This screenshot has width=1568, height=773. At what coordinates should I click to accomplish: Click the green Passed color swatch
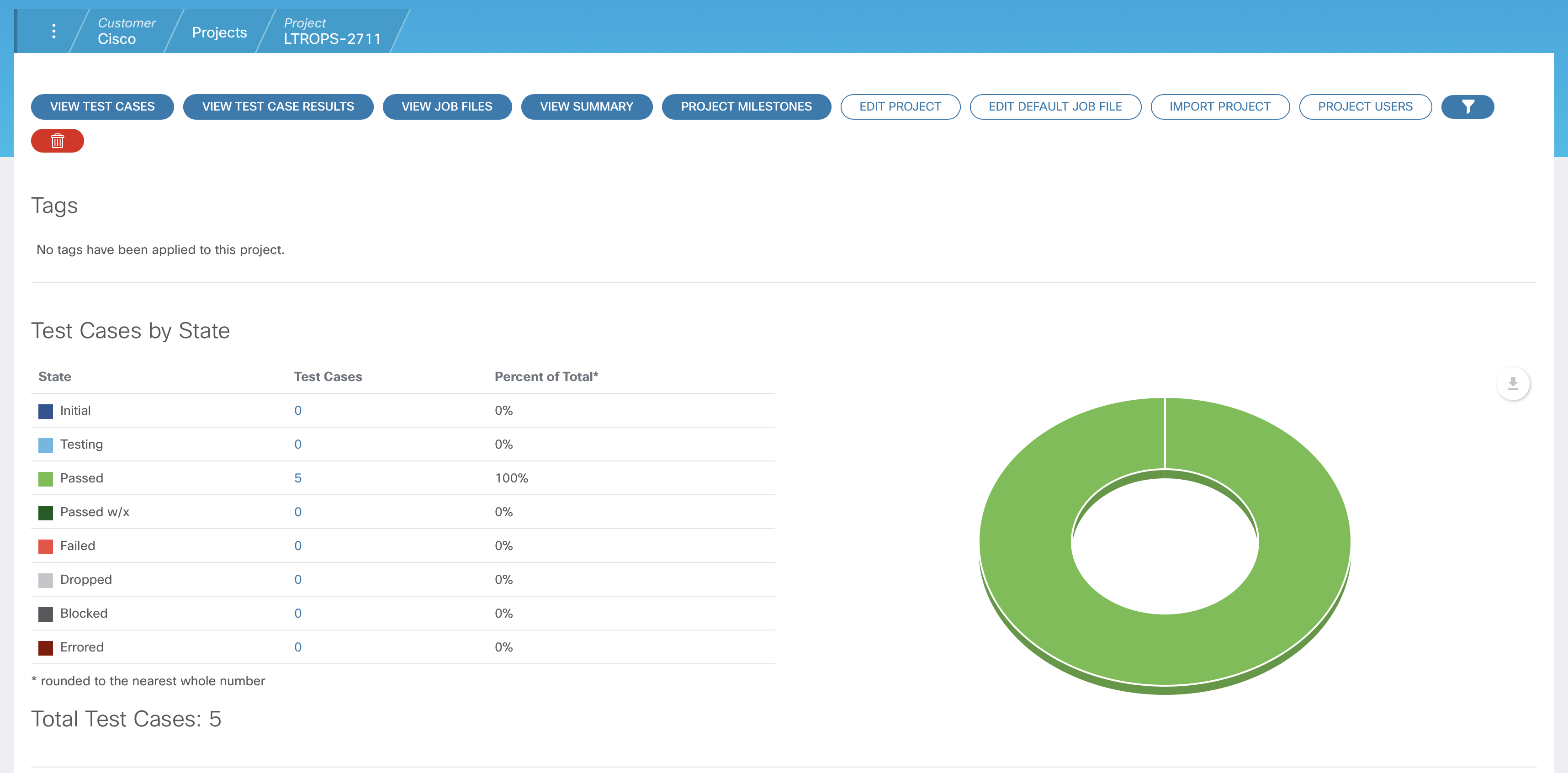click(x=46, y=479)
